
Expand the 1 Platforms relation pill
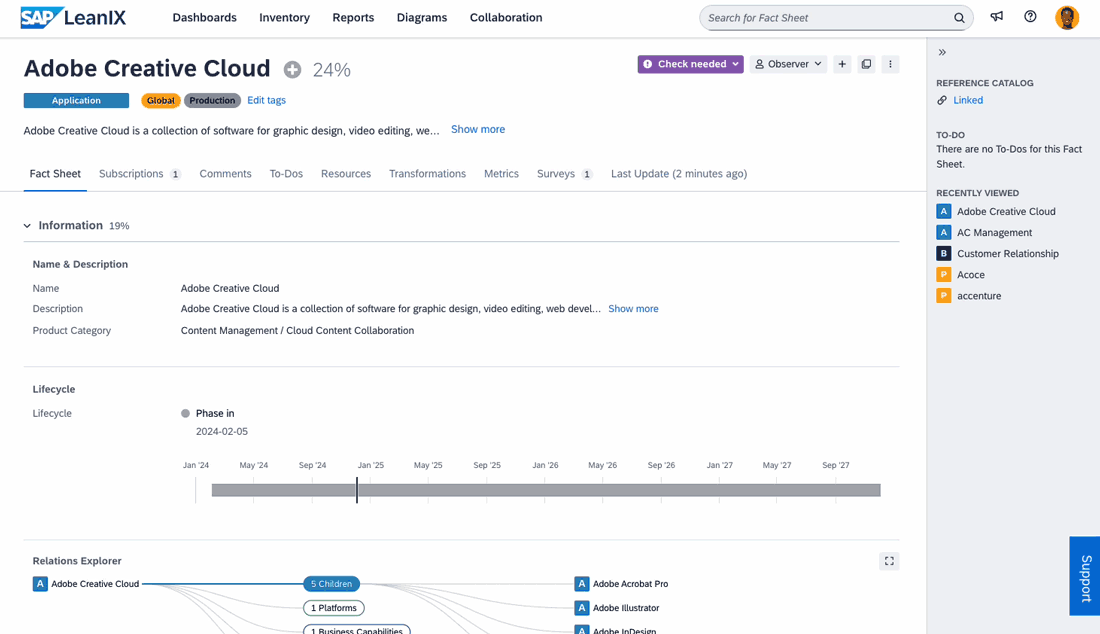click(334, 608)
